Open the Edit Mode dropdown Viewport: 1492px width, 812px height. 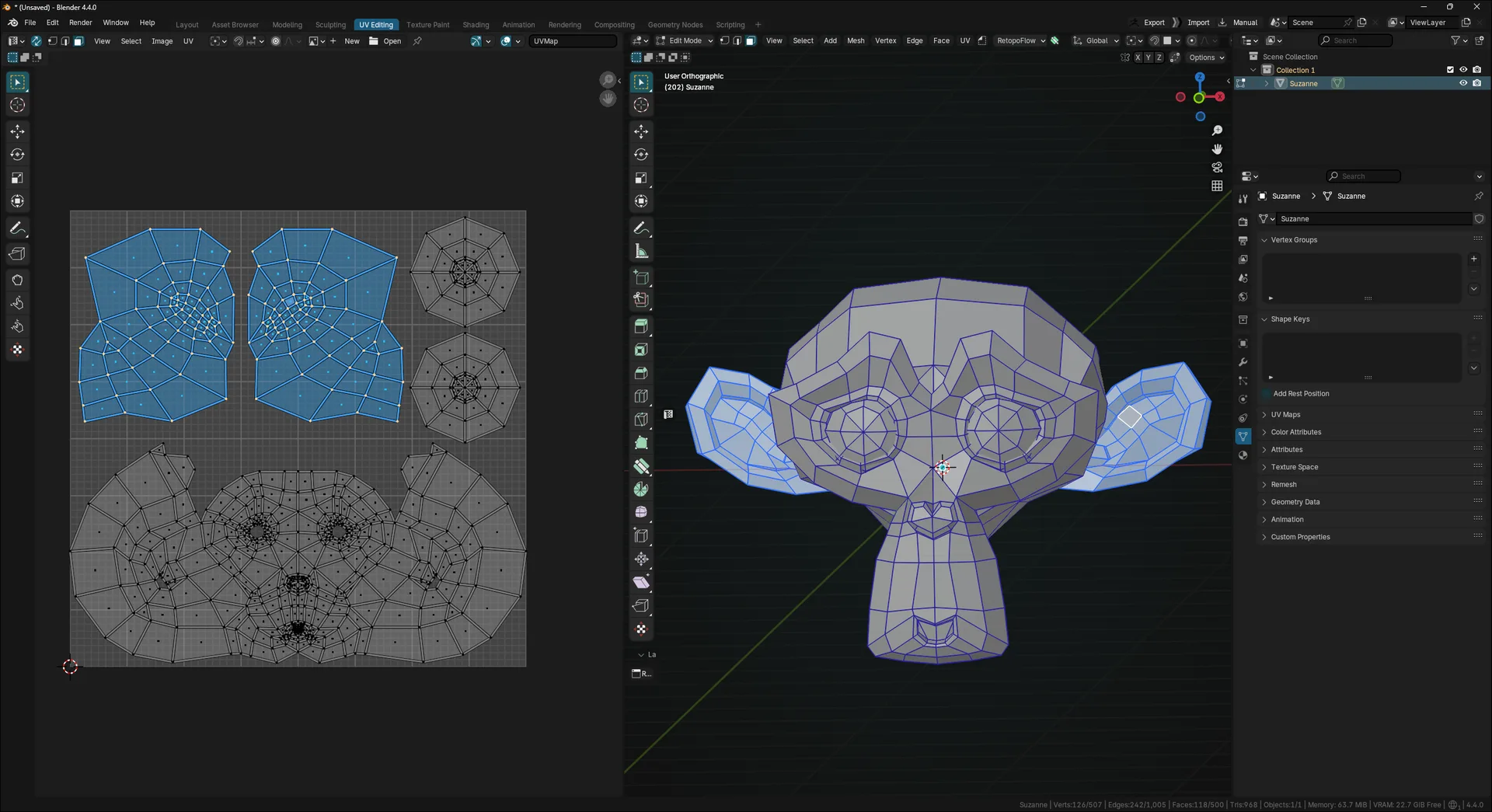point(684,41)
